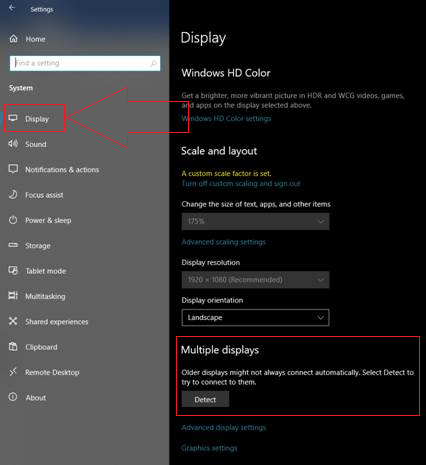This screenshot has width=426, height=465.
Task: Click the Detect button
Action: click(x=205, y=399)
